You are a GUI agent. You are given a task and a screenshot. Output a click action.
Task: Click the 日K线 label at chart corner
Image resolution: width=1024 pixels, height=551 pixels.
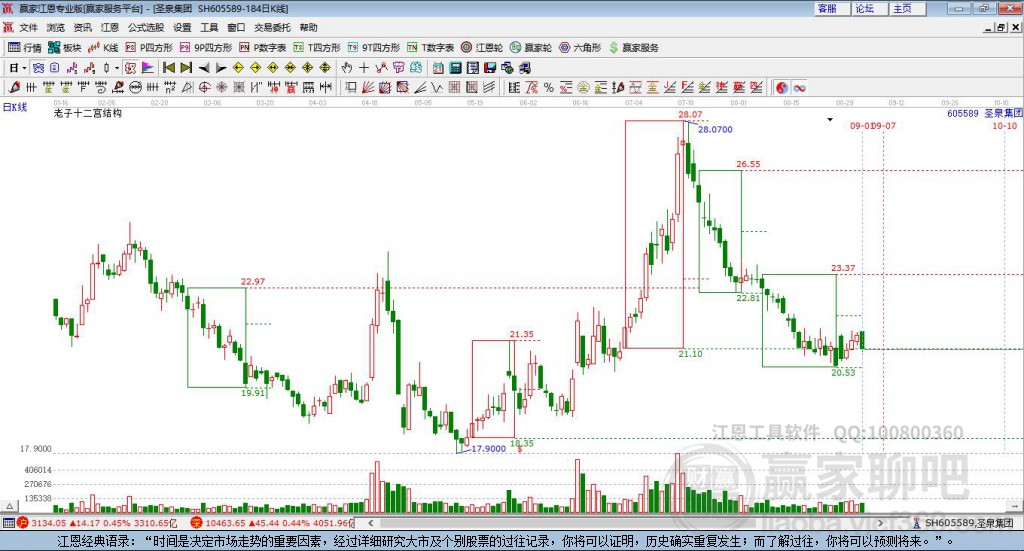point(15,107)
